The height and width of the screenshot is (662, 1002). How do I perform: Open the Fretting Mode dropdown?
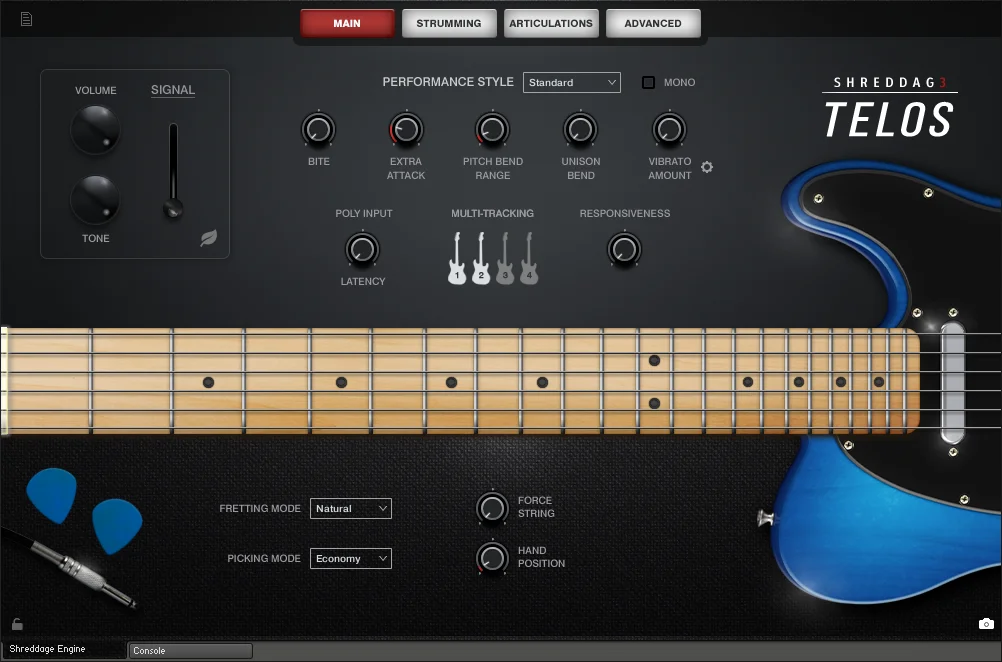350,509
